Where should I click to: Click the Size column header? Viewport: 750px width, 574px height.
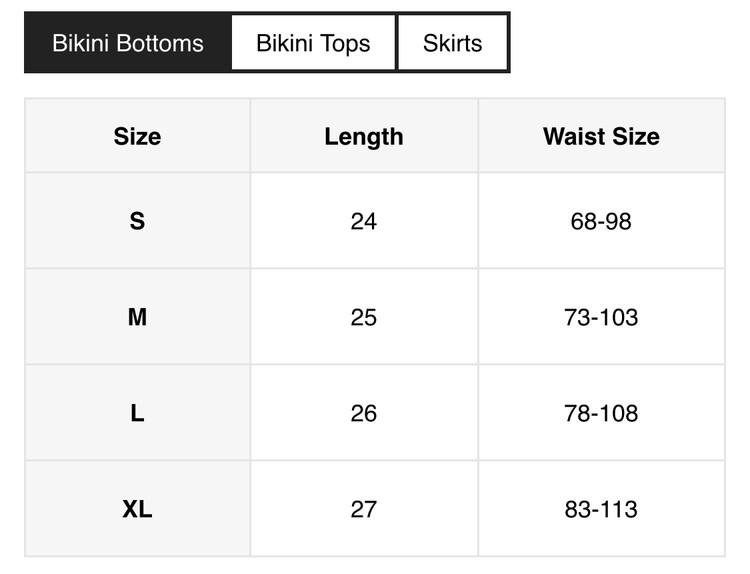pos(137,137)
